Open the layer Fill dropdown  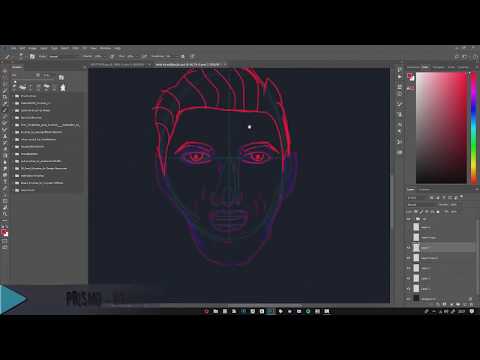coord(453,212)
